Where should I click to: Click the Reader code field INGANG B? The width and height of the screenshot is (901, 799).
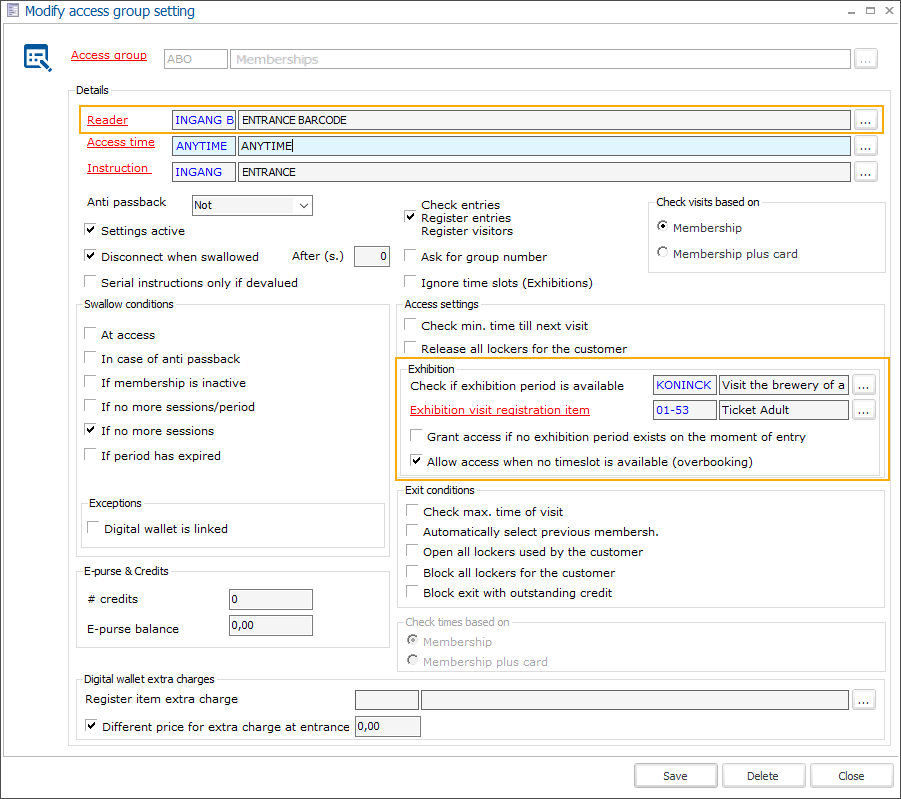click(x=204, y=120)
